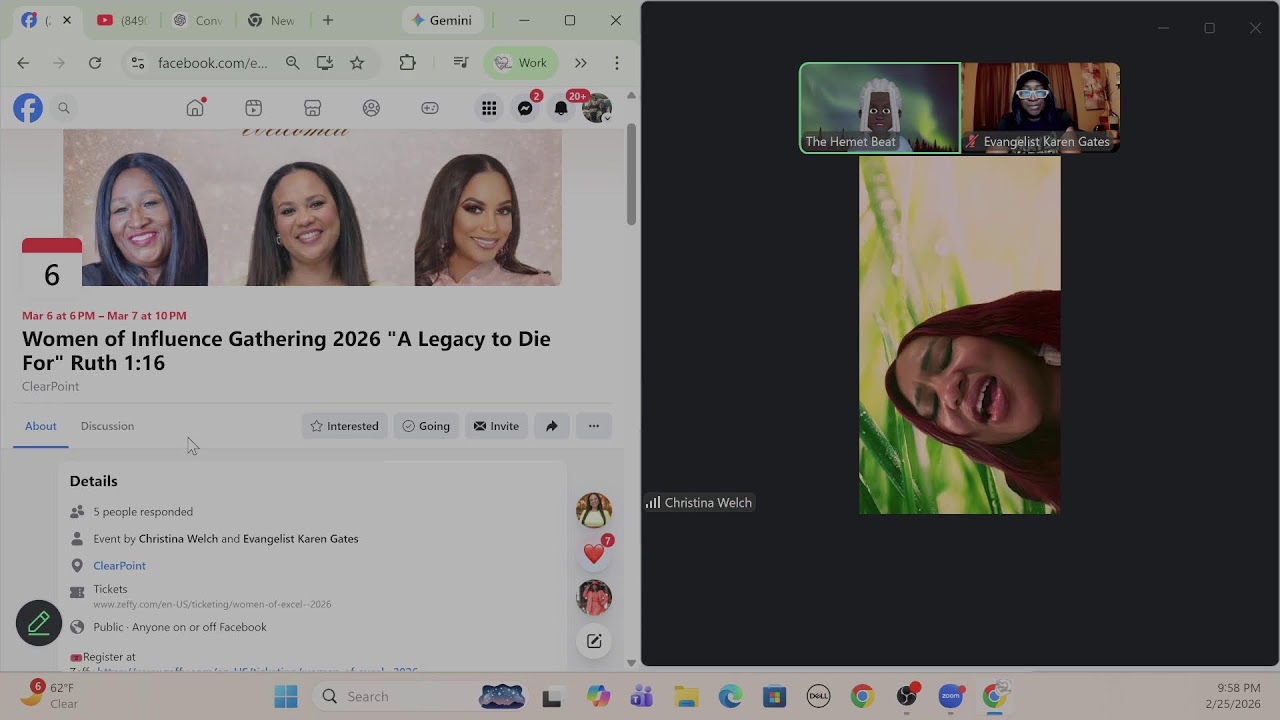The image size is (1280, 720).
Task: Switch to the "New" browser tab
Action: 271,20
